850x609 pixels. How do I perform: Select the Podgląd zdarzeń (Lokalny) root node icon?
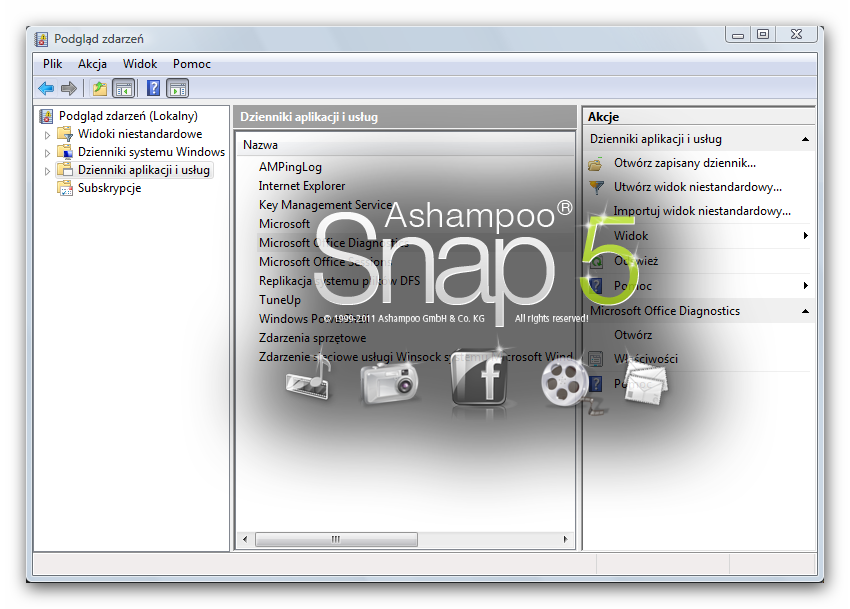[47, 116]
